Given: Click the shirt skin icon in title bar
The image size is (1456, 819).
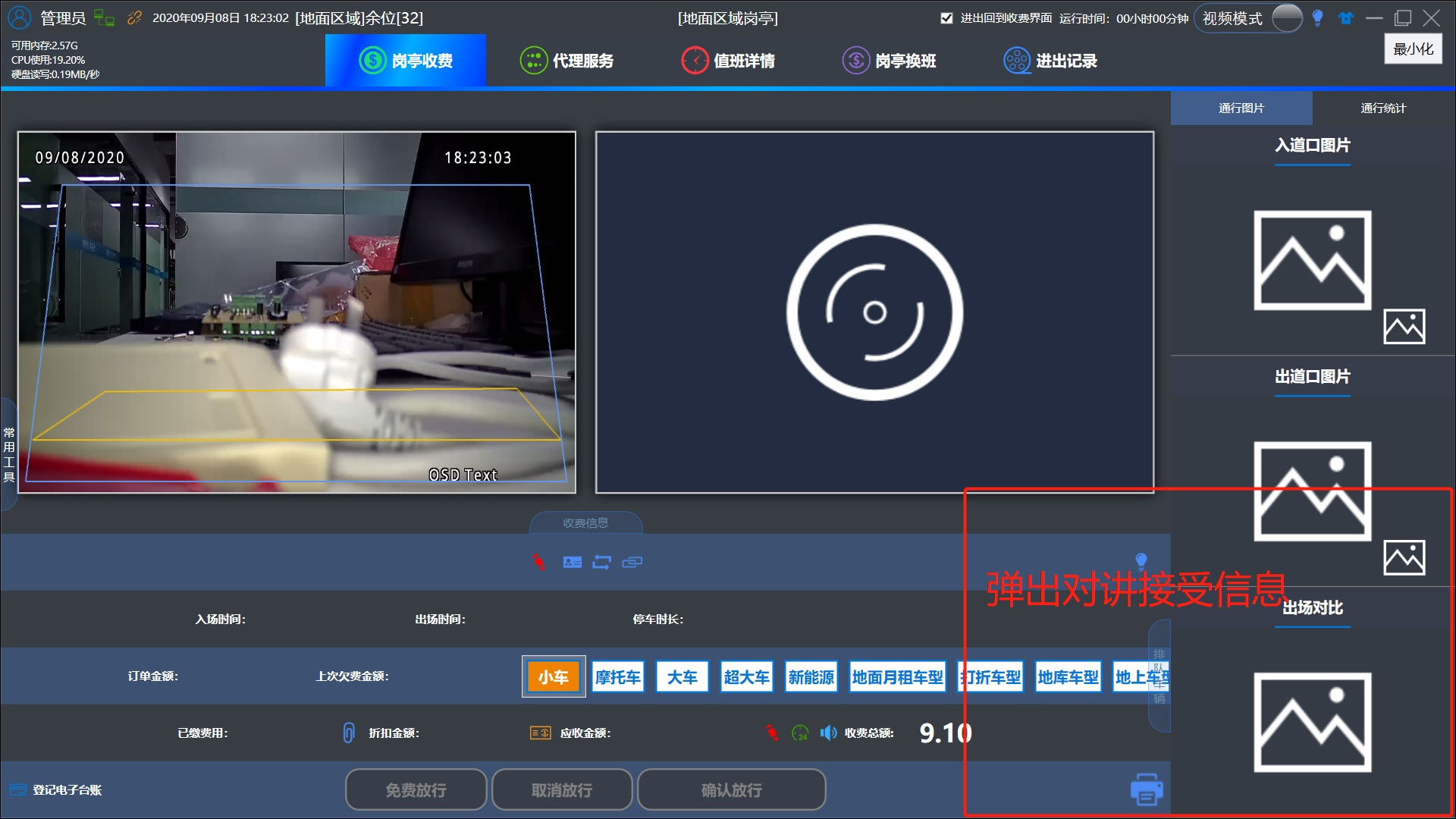Looking at the screenshot, I should tap(1346, 18).
